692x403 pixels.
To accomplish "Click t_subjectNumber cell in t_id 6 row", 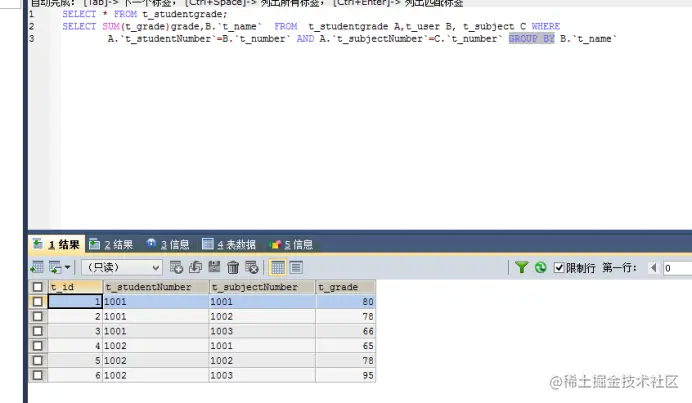I will pyautogui.click(x=262, y=375).
